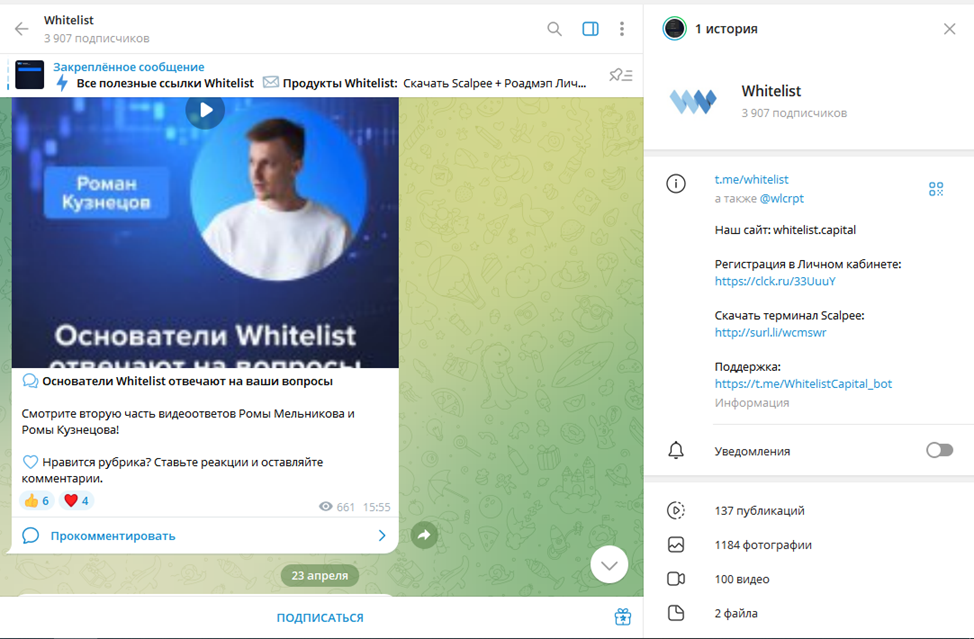Show the channel QR code

[935, 189]
